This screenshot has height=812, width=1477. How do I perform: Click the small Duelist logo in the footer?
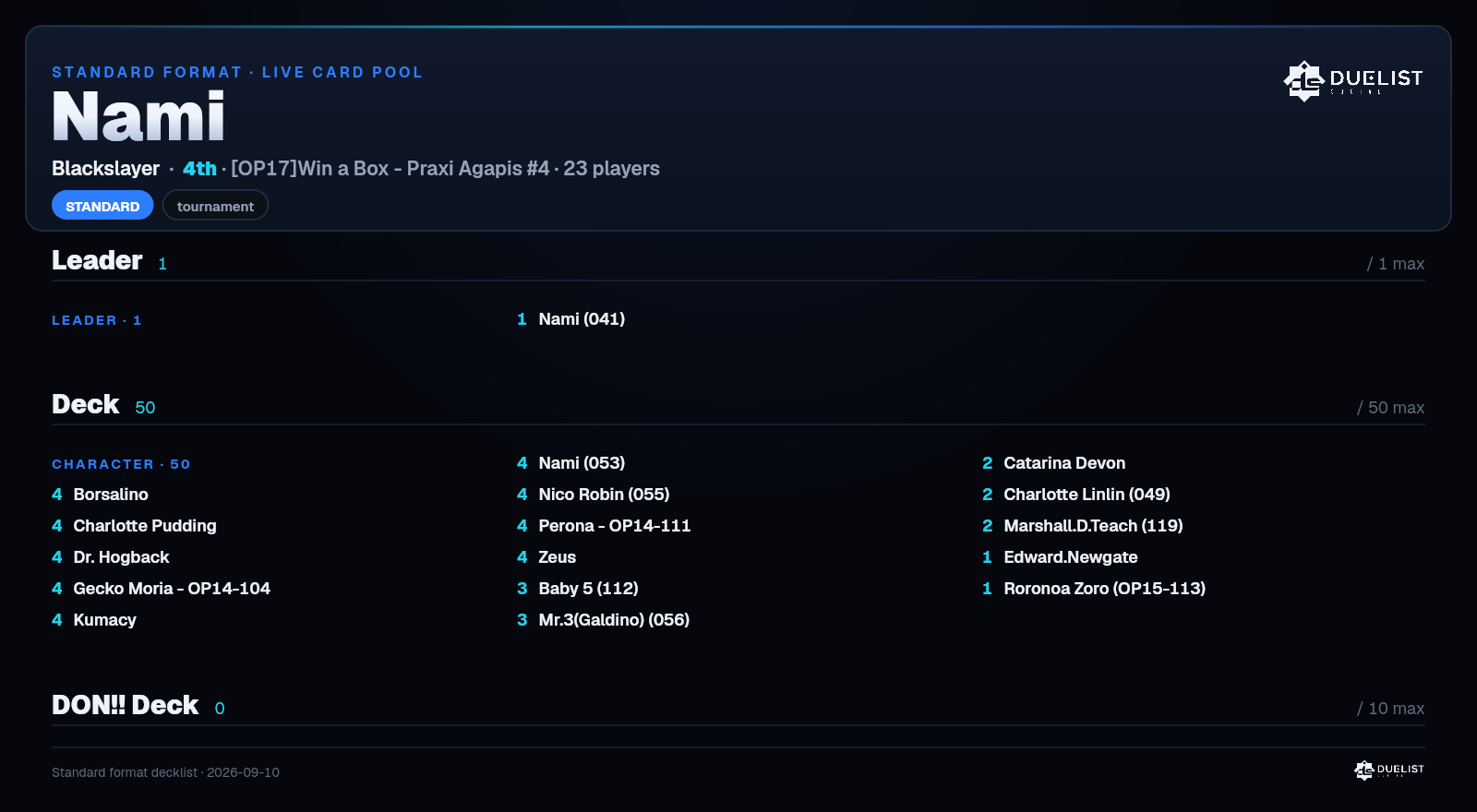click(1389, 770)
